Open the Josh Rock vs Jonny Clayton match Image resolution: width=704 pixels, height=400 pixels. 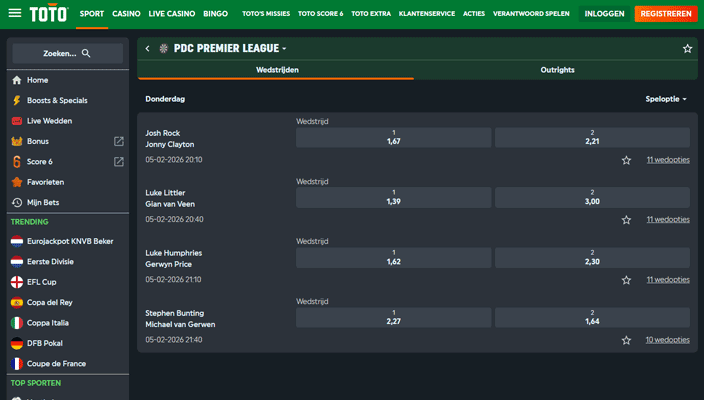click(x=170, y=139)
